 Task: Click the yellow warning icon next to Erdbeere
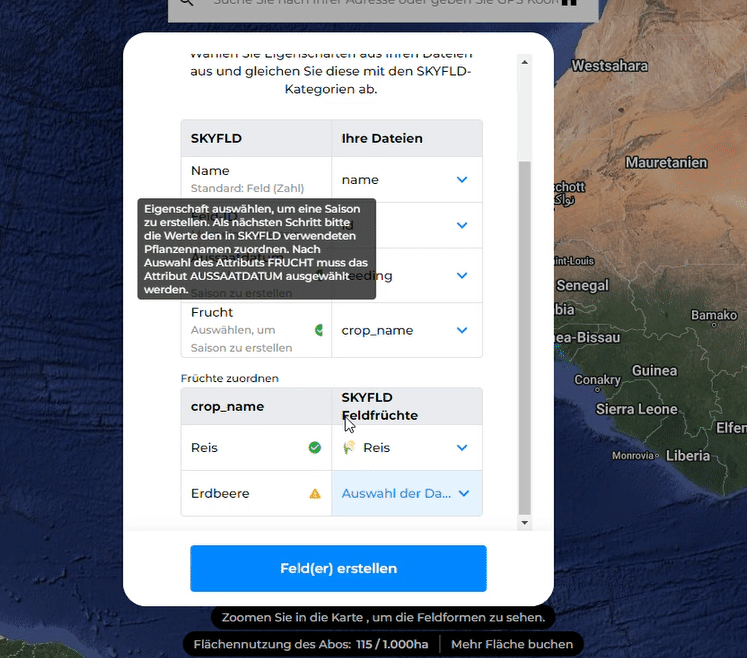315,494
